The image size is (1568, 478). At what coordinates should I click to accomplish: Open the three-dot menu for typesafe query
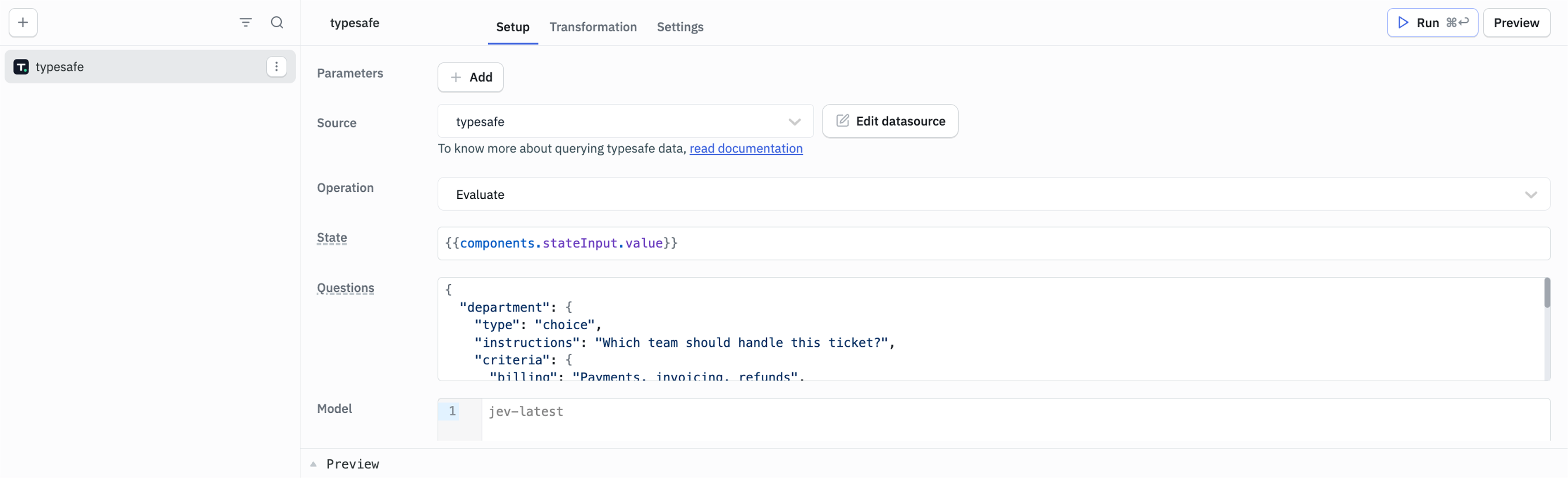point(276,66)
